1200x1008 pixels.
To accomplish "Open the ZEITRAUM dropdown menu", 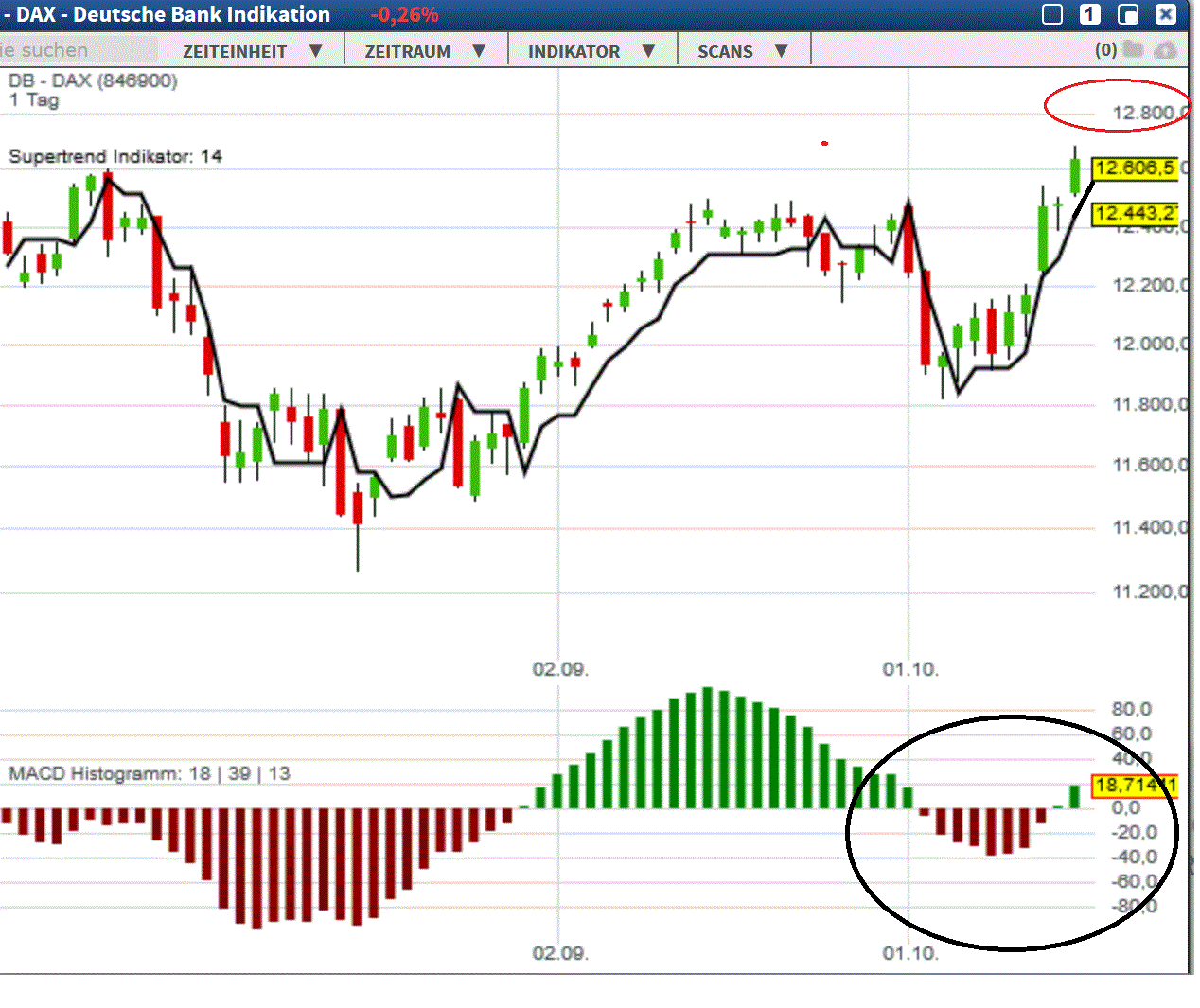I will pos(426,51).
